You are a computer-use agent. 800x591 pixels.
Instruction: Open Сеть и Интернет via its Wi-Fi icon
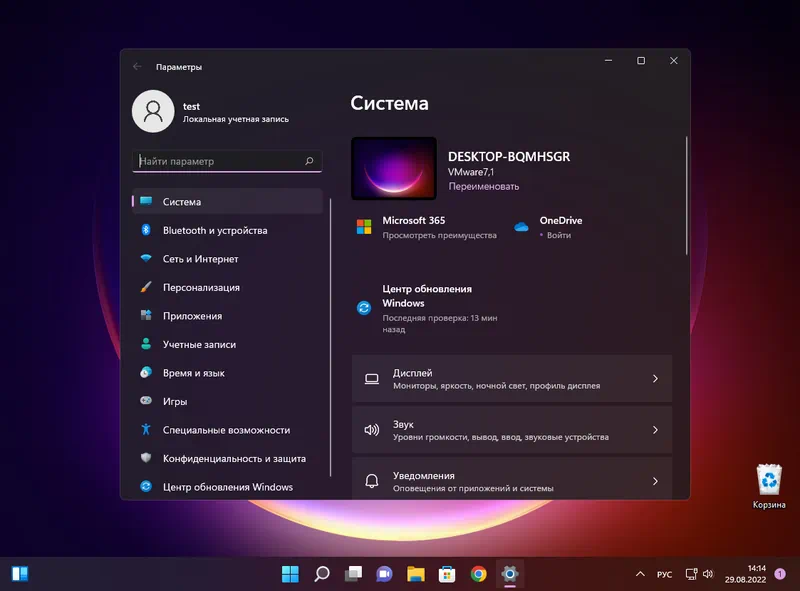pyautogui.click(x=145, y=259)
